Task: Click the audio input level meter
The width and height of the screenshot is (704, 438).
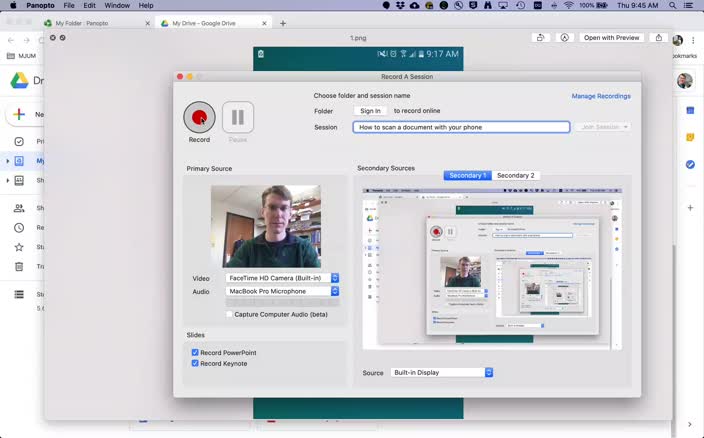Action: tap(282, 302)
